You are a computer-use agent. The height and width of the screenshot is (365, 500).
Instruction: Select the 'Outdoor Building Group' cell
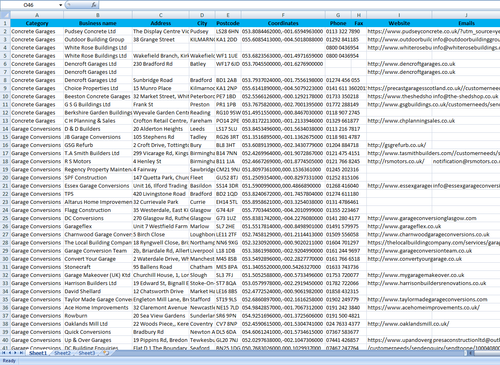click(98, 39)
